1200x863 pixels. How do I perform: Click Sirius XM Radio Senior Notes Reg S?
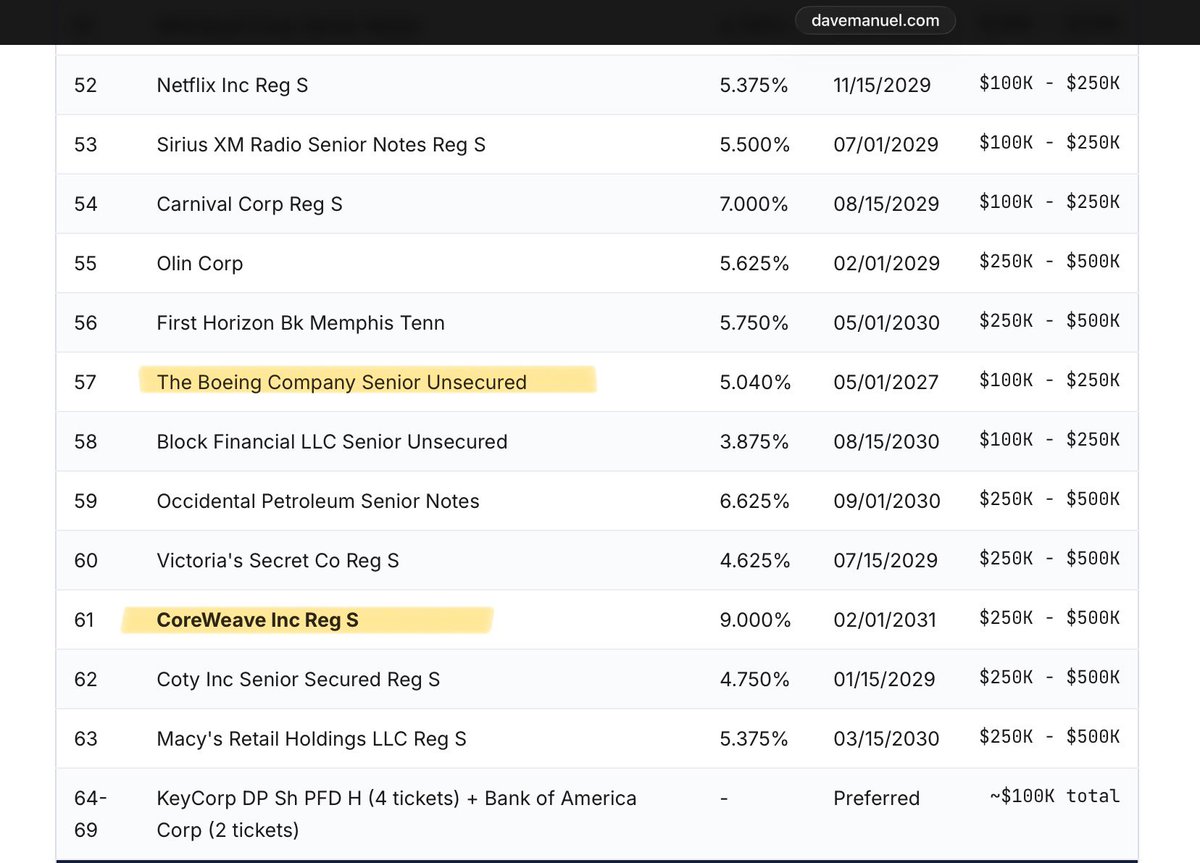(321, 145)
